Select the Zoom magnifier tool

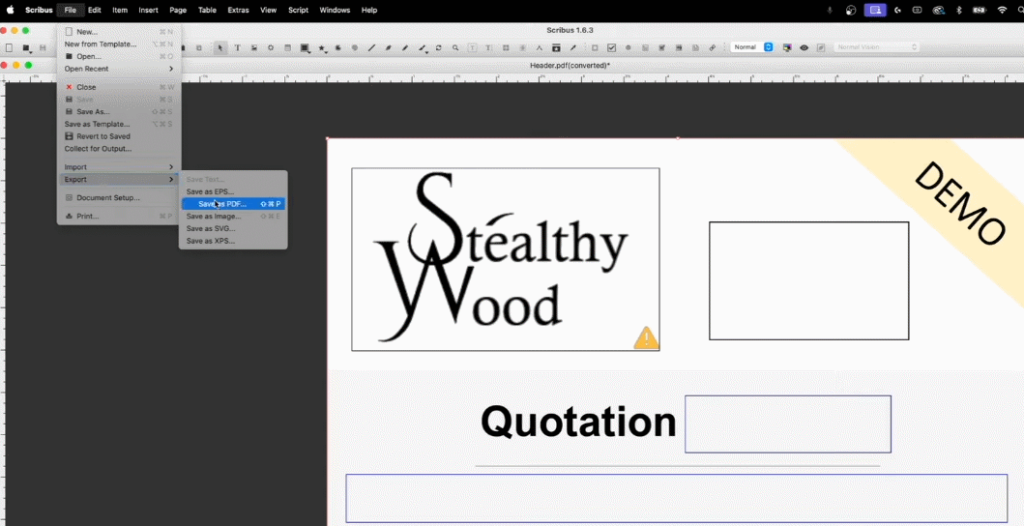[x=455, y=48]
